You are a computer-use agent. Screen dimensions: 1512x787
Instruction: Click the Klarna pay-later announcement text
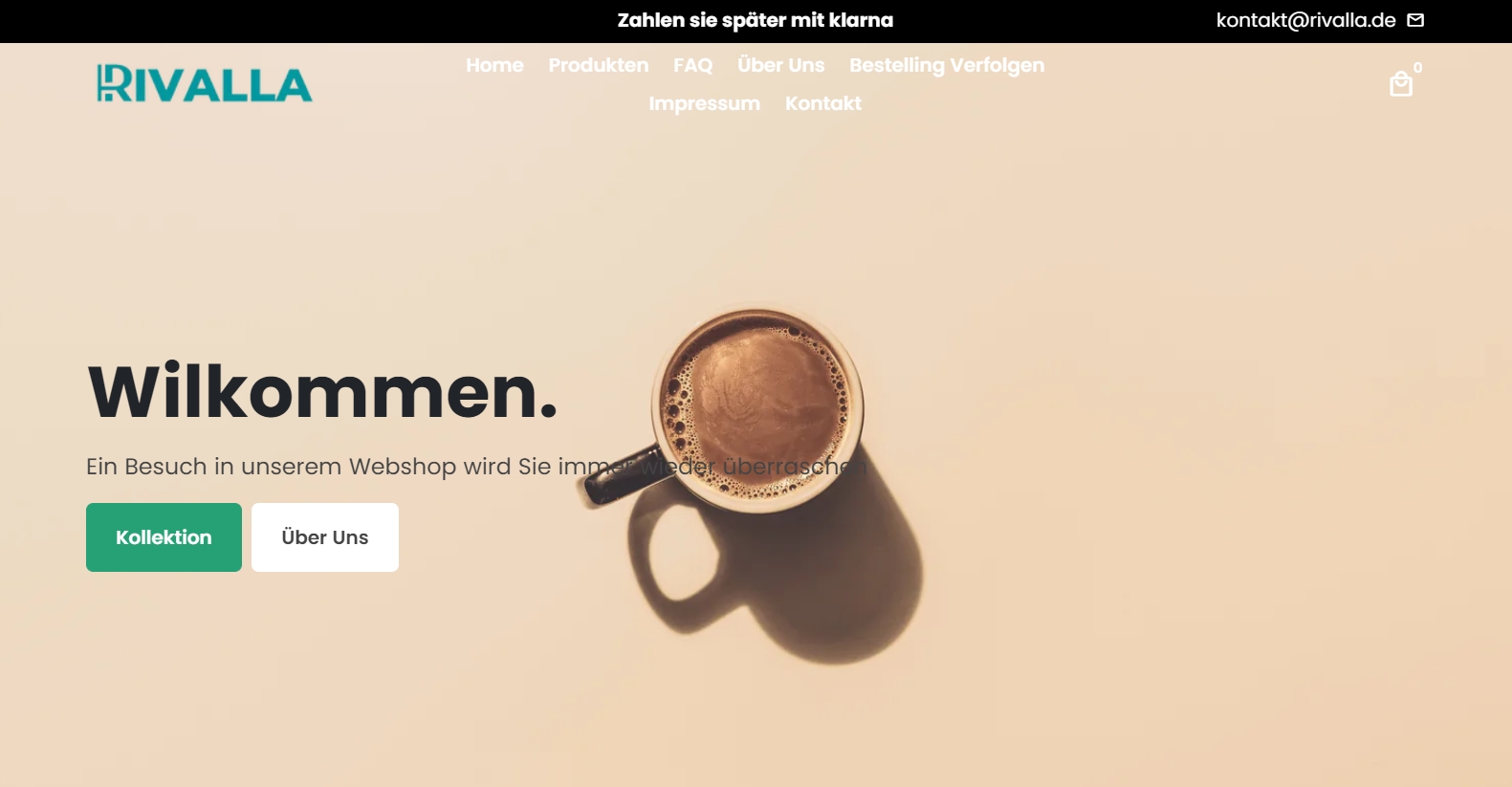click(x=756, y=20)
